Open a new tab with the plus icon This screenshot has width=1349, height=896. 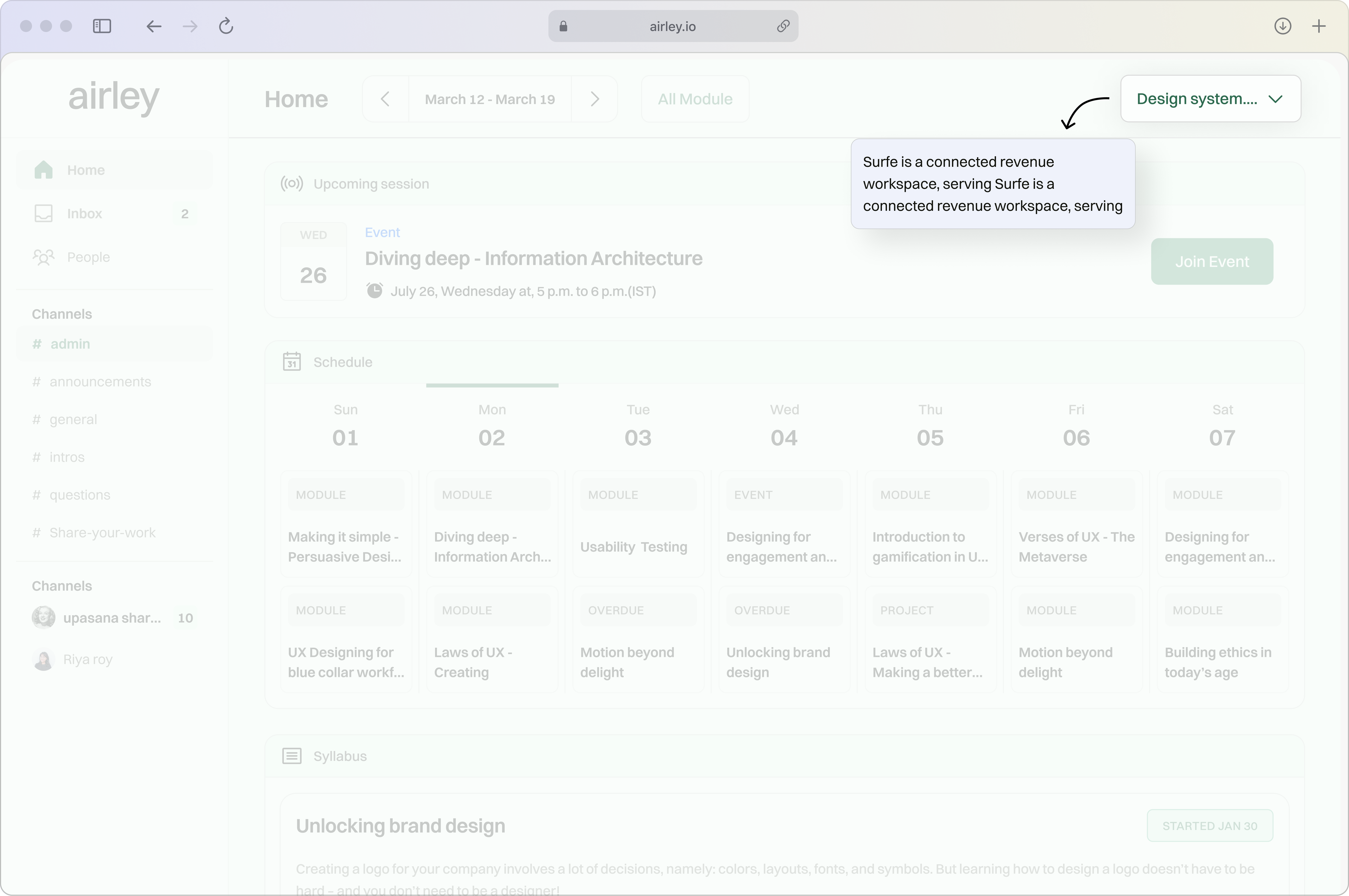(1319, 26)
